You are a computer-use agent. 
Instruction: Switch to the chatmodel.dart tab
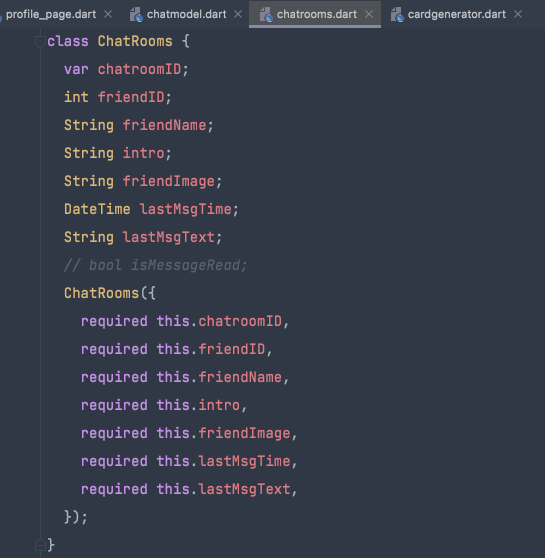point(186,14)
